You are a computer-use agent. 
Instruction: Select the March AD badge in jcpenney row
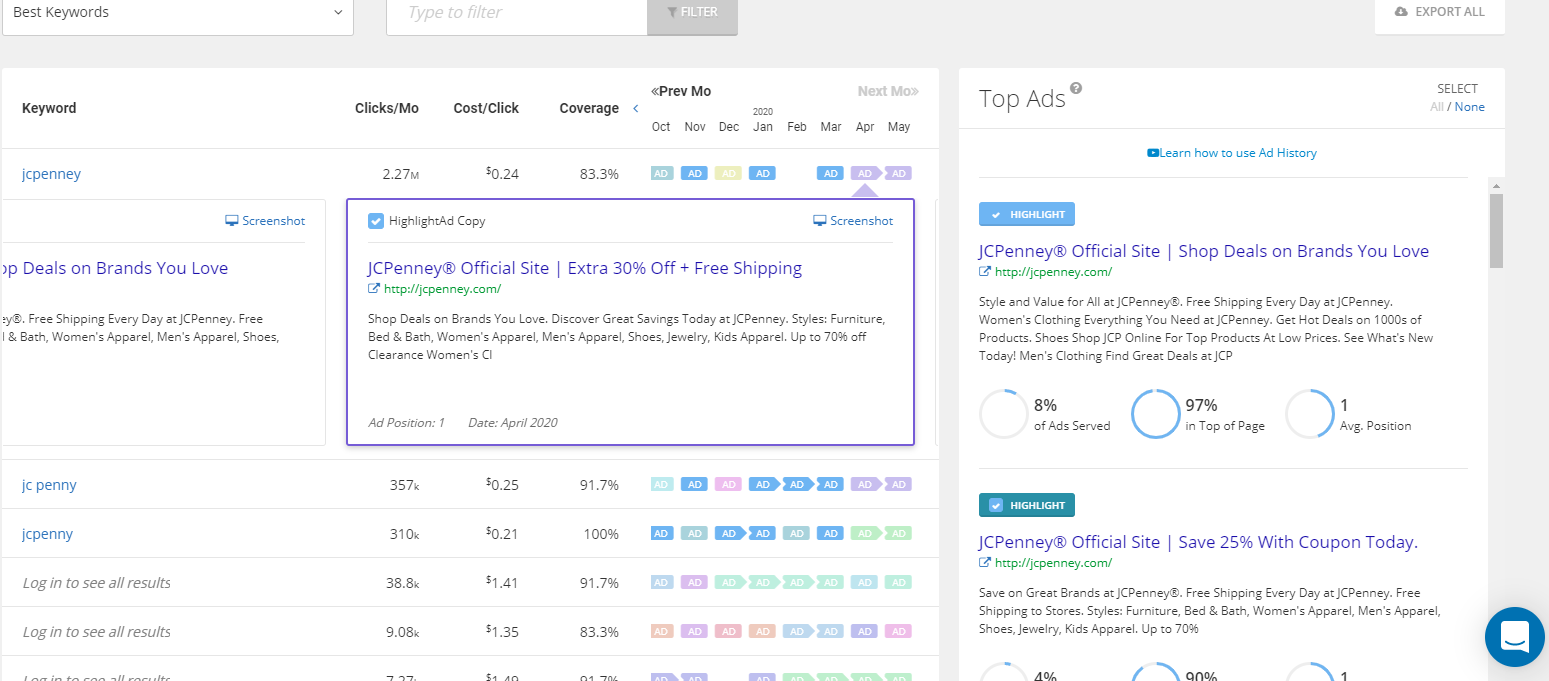830,174
